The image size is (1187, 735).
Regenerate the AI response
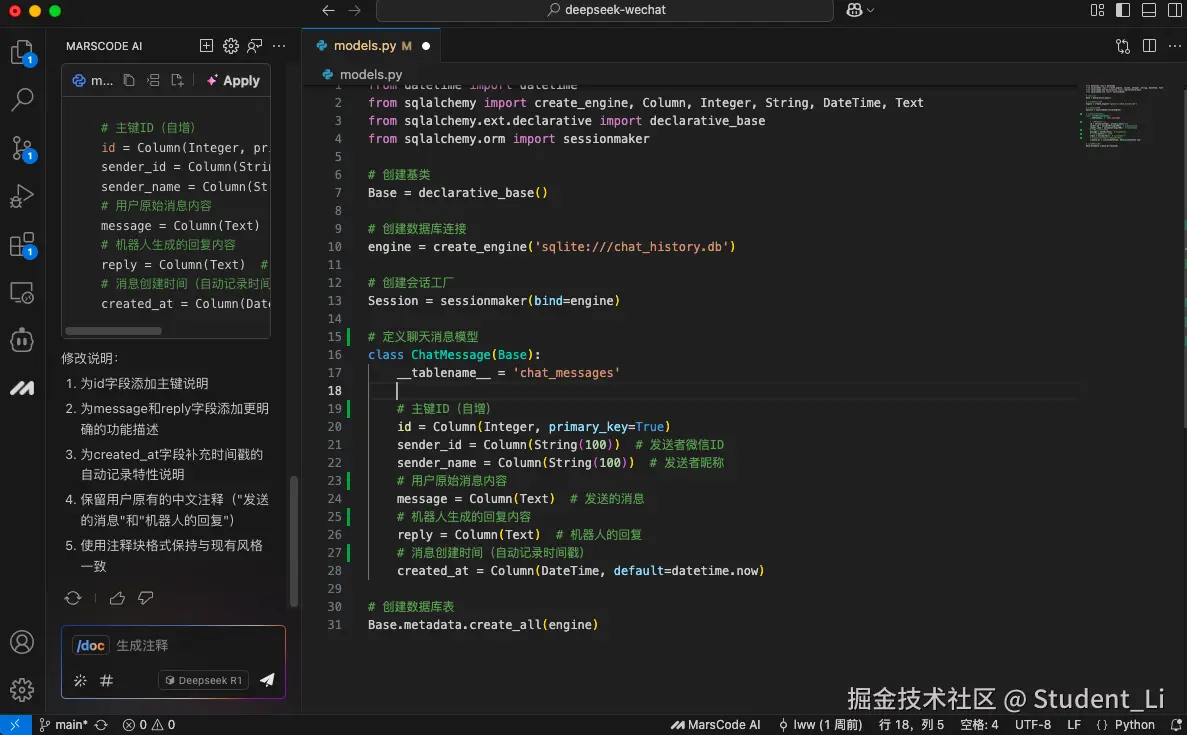(73, 597)
